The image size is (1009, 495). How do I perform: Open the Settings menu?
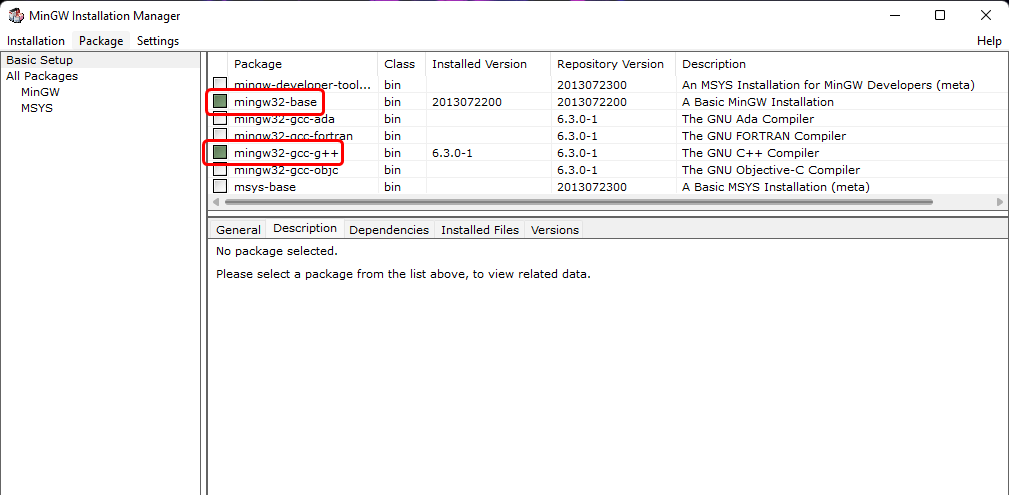[158, 41]
